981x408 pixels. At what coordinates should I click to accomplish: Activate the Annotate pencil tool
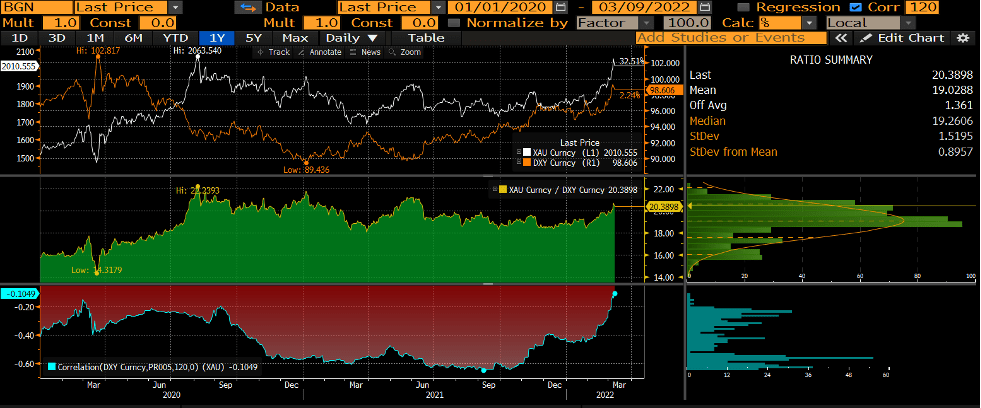coord(318,52)
